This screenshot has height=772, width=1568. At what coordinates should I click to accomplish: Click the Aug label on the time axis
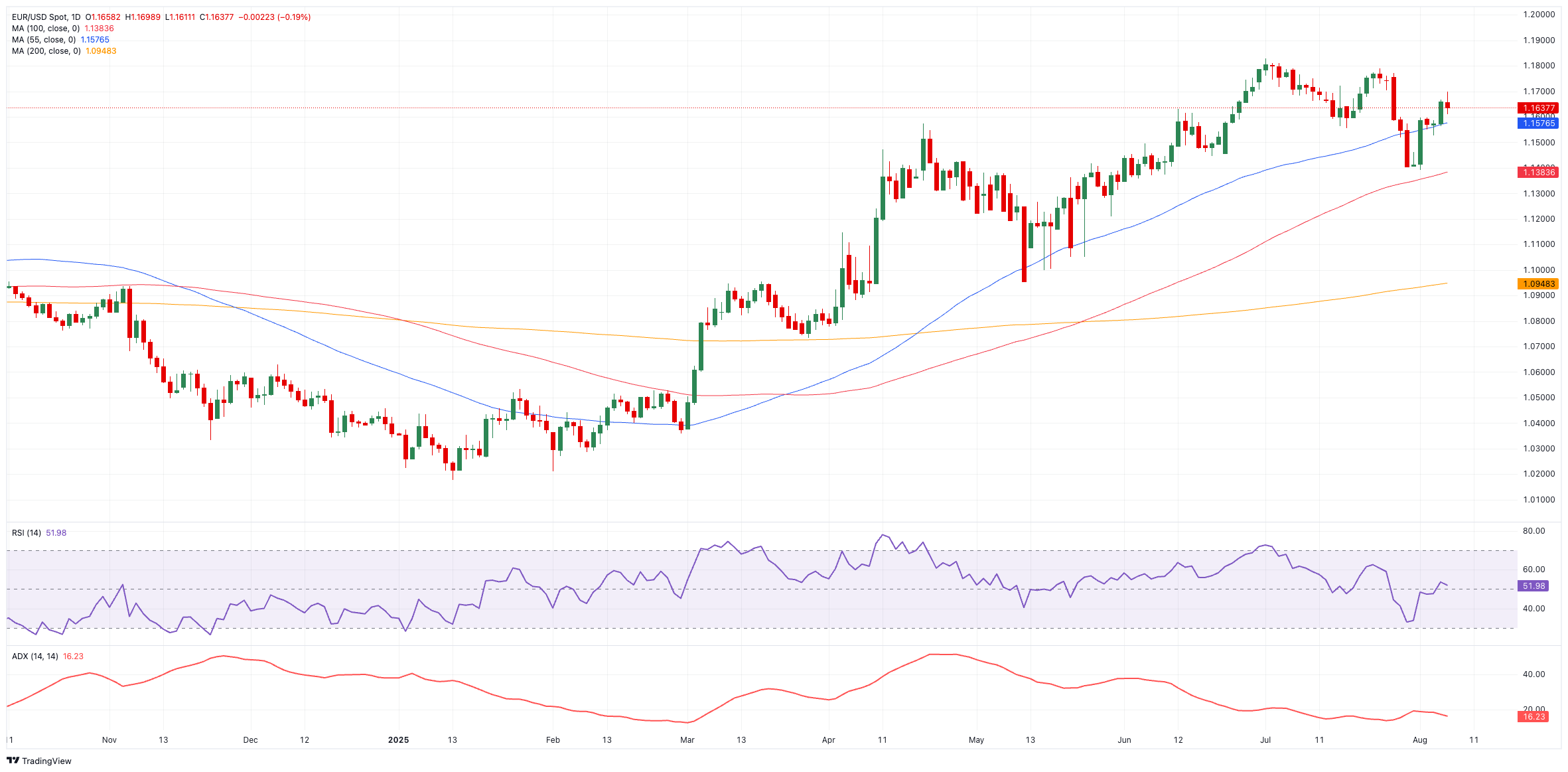(1419, 740)
